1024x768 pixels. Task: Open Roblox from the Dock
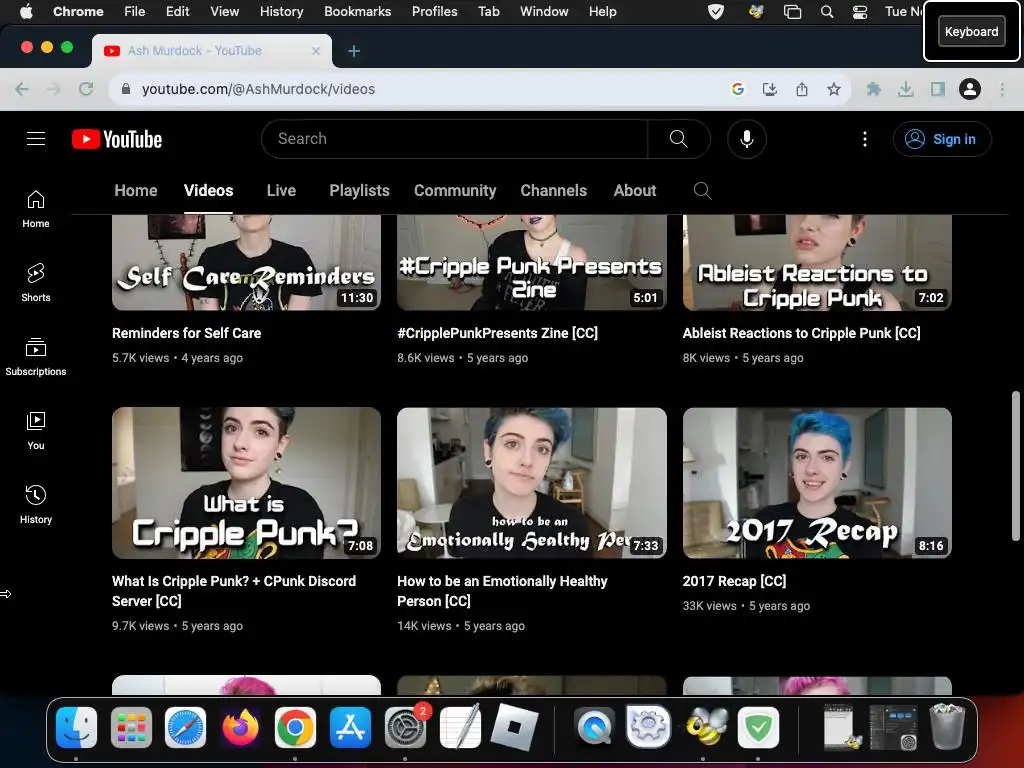tap(514, 728)
